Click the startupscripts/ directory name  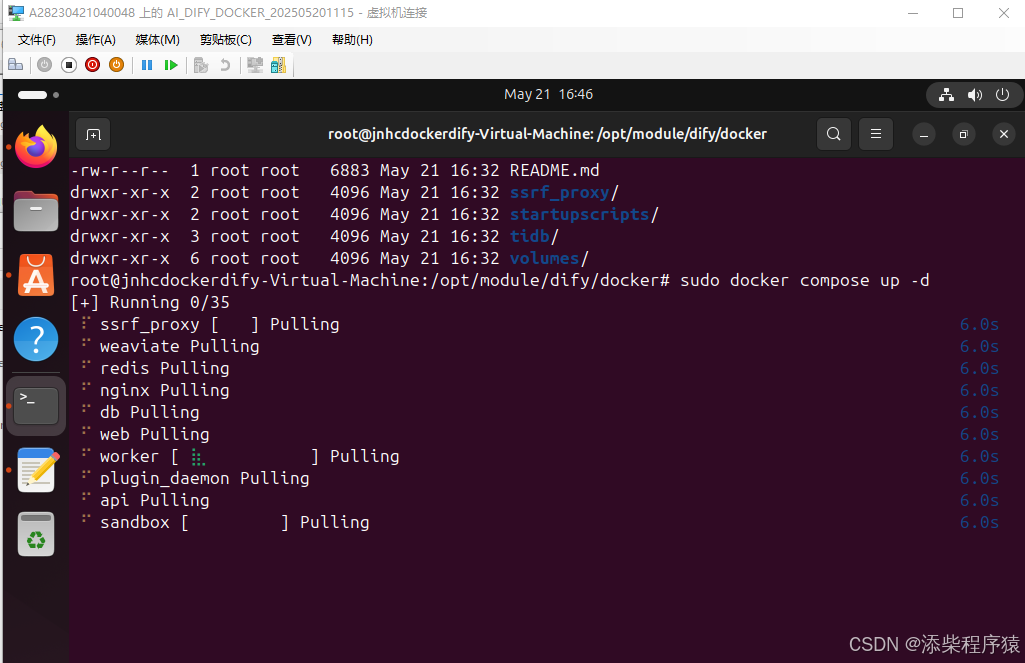(584, 214)
